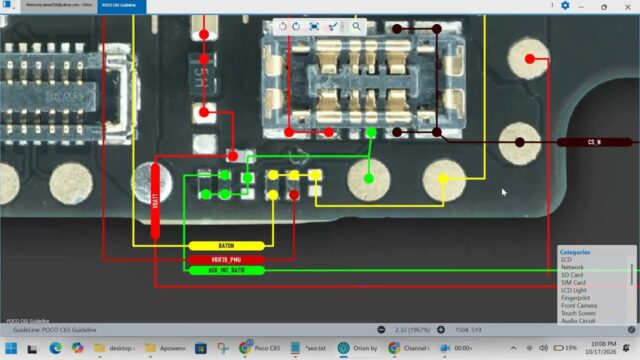Click the red VBIF28_PMU net label

tap(227, 260)
